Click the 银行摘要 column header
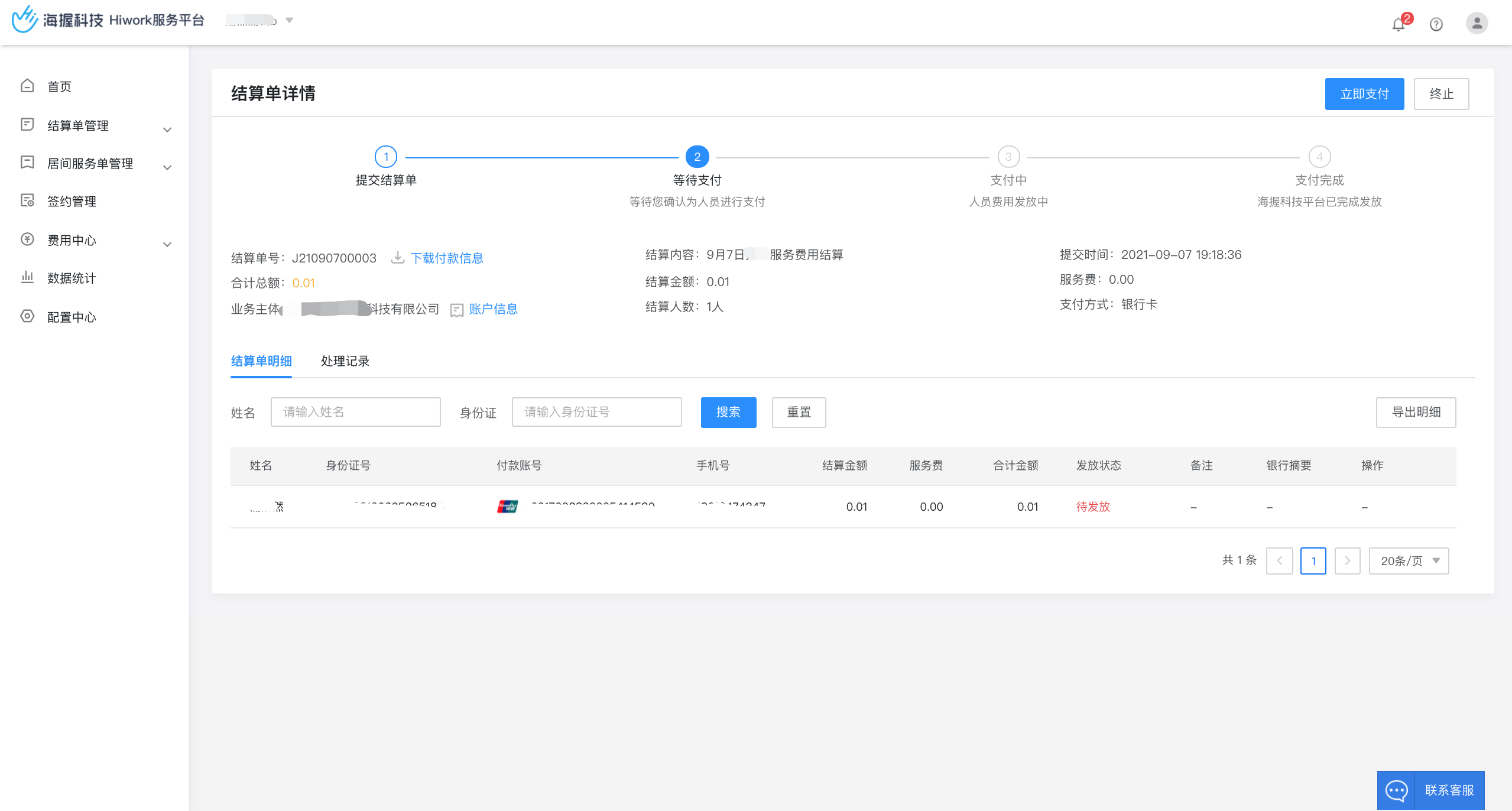The height and width of the screenshot is (811, 1512). (x=1289, y=465)
